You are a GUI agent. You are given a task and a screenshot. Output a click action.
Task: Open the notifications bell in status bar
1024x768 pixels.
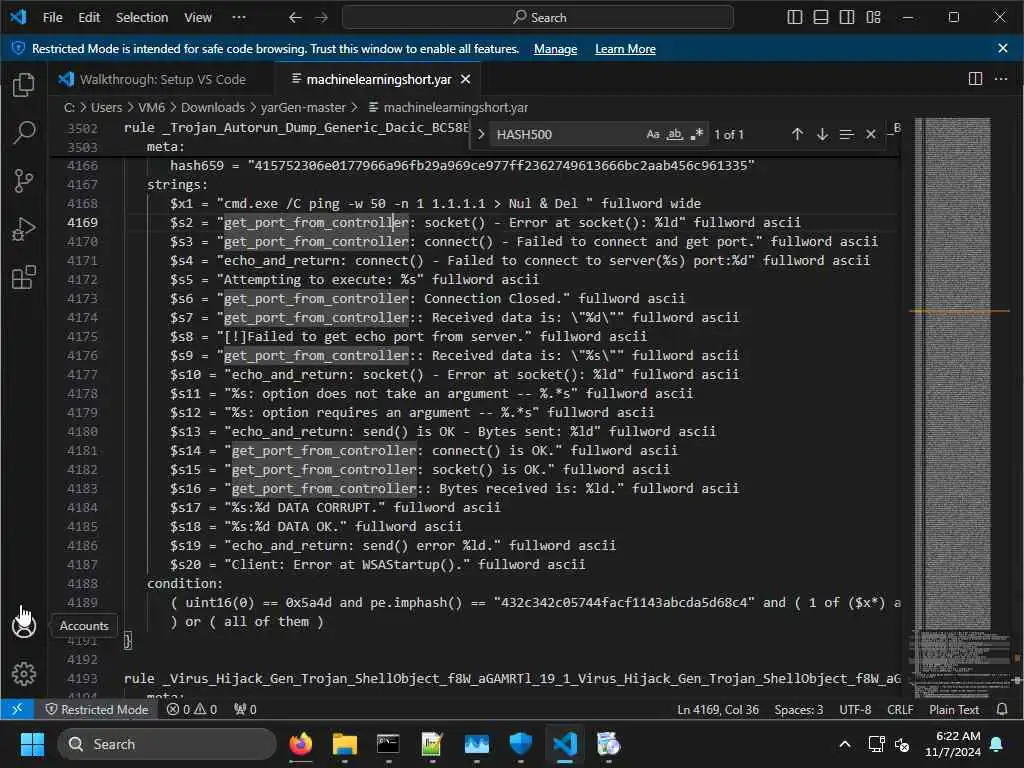[x=1002, y=709]
